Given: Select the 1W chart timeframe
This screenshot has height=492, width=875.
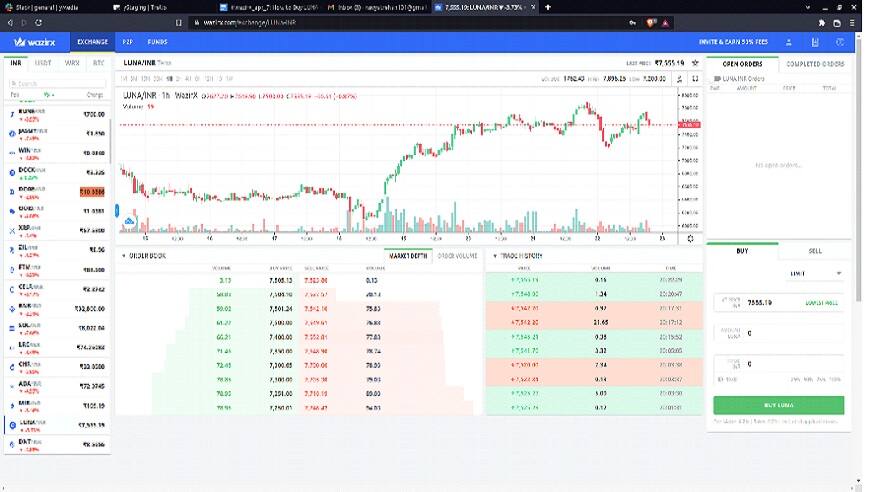Looking at the screenshot, I should [229, 79].
